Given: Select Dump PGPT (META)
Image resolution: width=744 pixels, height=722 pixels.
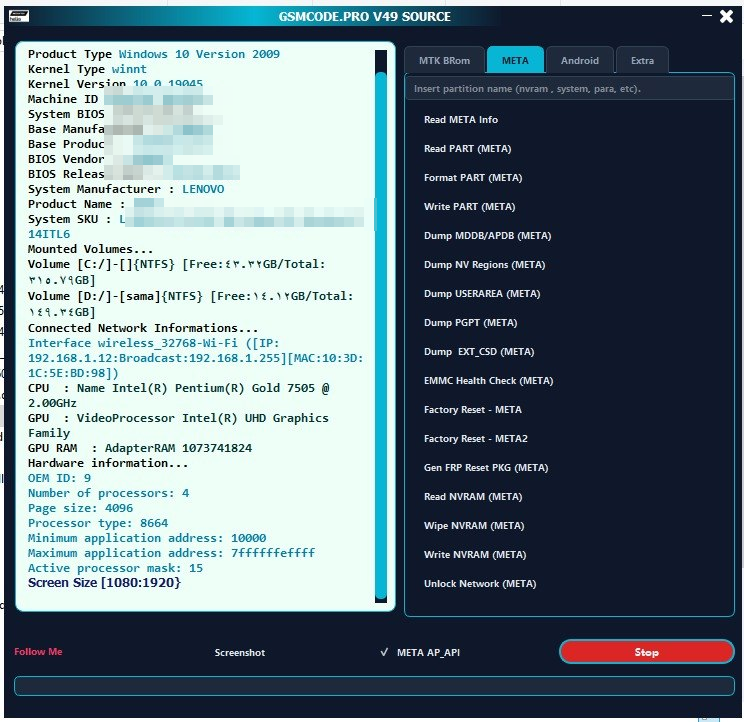Looking at the screenshot, I should [470, 322].
